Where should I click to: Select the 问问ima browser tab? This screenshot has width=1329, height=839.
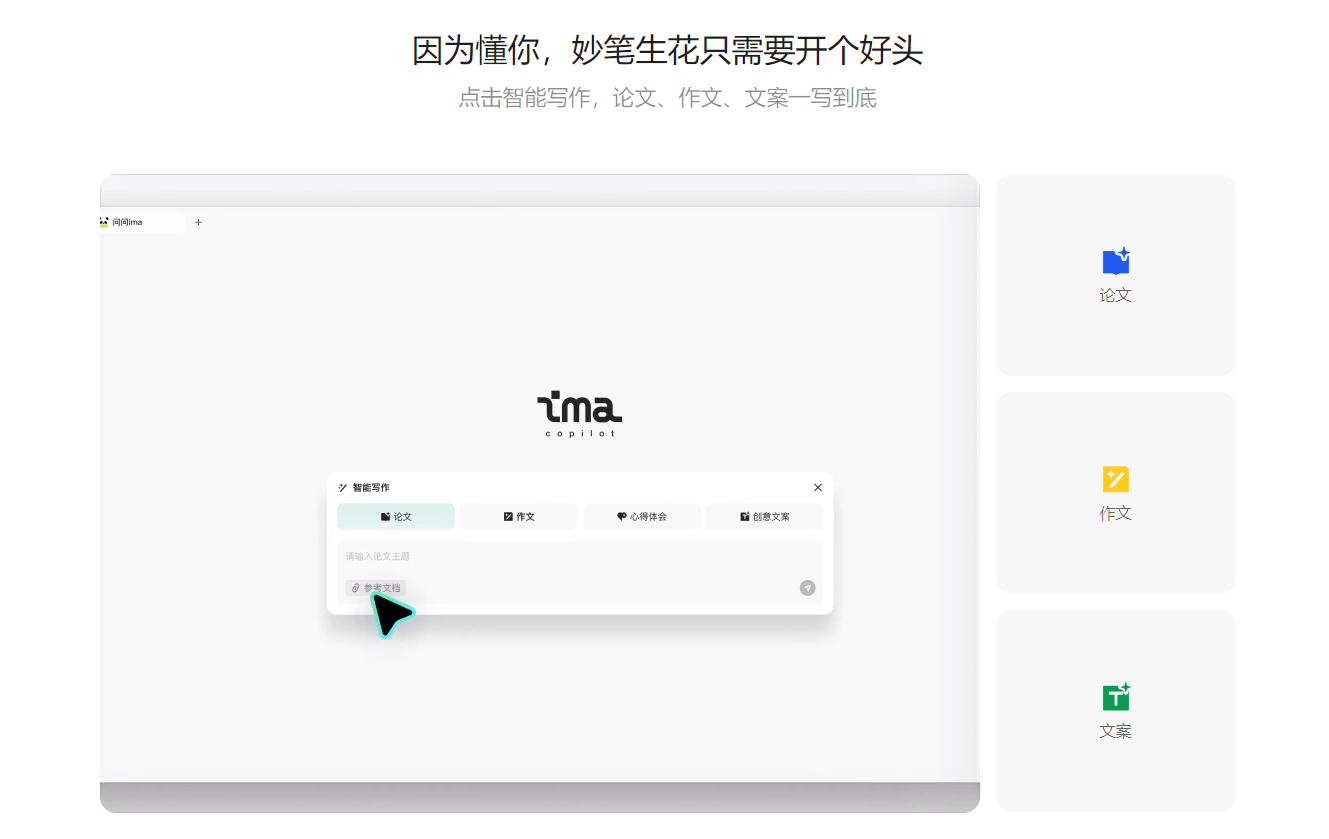(x=142, y=222)
